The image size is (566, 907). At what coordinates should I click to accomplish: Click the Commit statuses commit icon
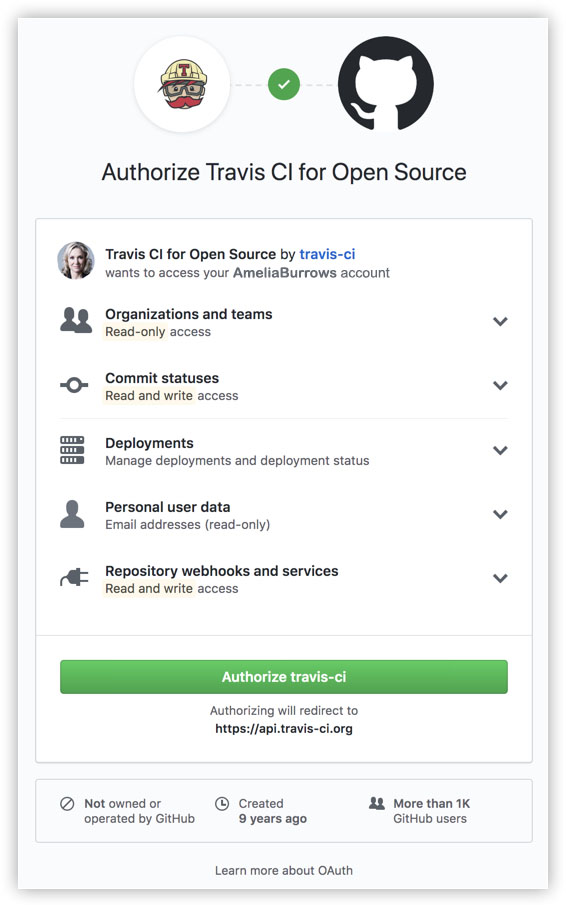click(74, 385)
